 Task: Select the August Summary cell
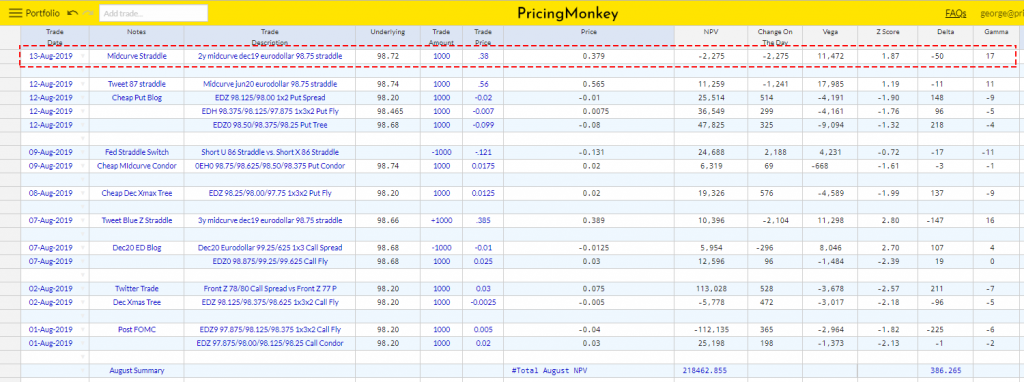(136, 370)
